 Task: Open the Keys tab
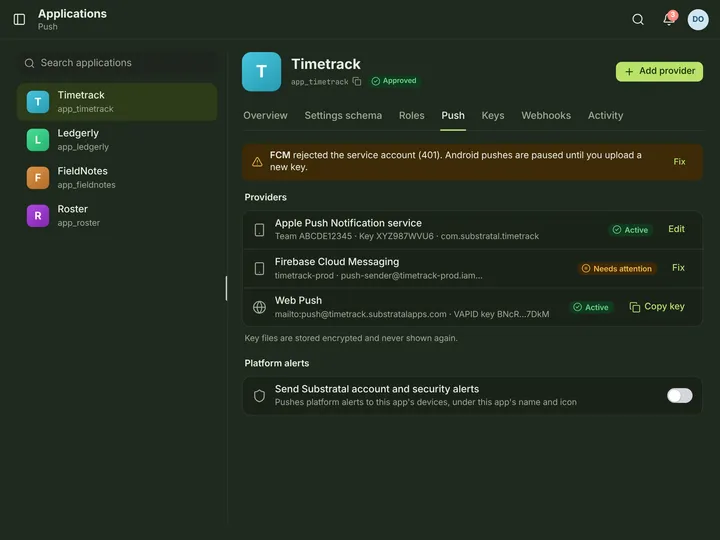click(x=493, y=116)
